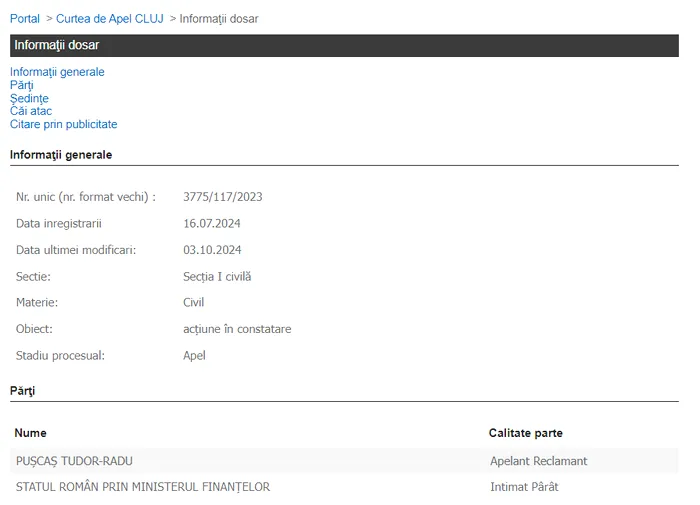700x505 pixels.
Task: Select the Secția I civilă value
Action: pyautogui.click(x=217, y=276)
